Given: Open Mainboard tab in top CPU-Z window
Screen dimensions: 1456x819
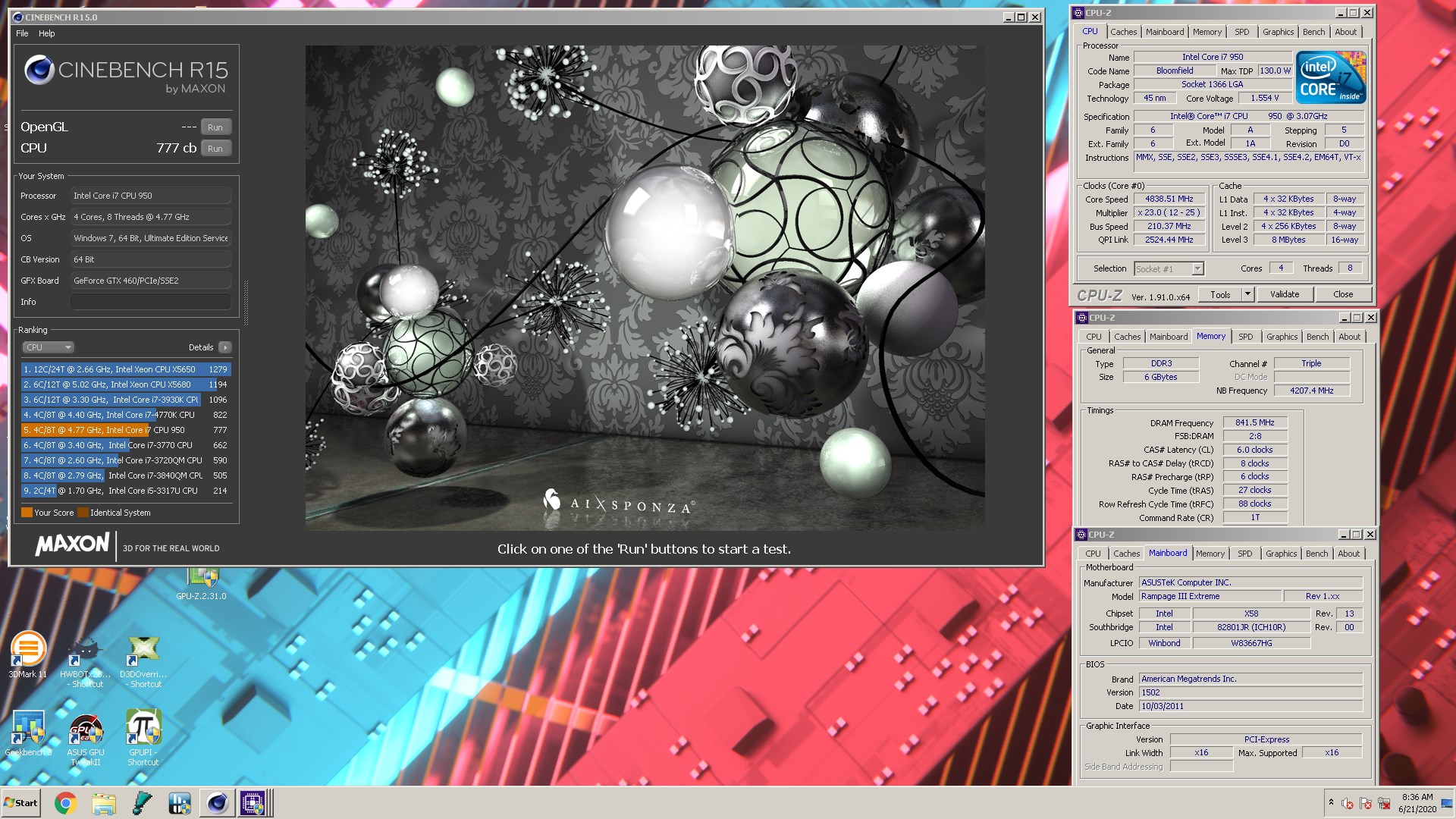Looking at the screenshot, I should coord(1164,32).
